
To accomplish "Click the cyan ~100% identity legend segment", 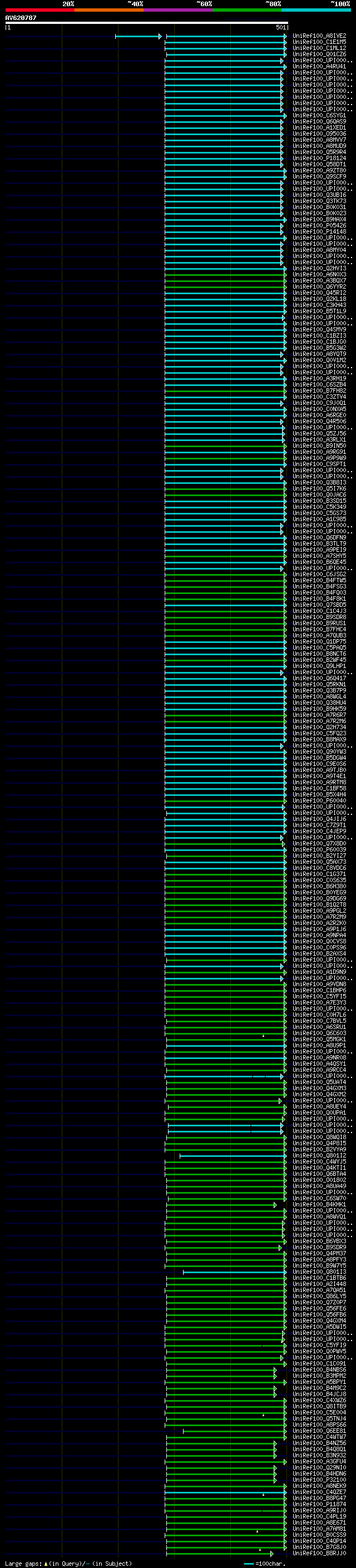I will 317,10.
